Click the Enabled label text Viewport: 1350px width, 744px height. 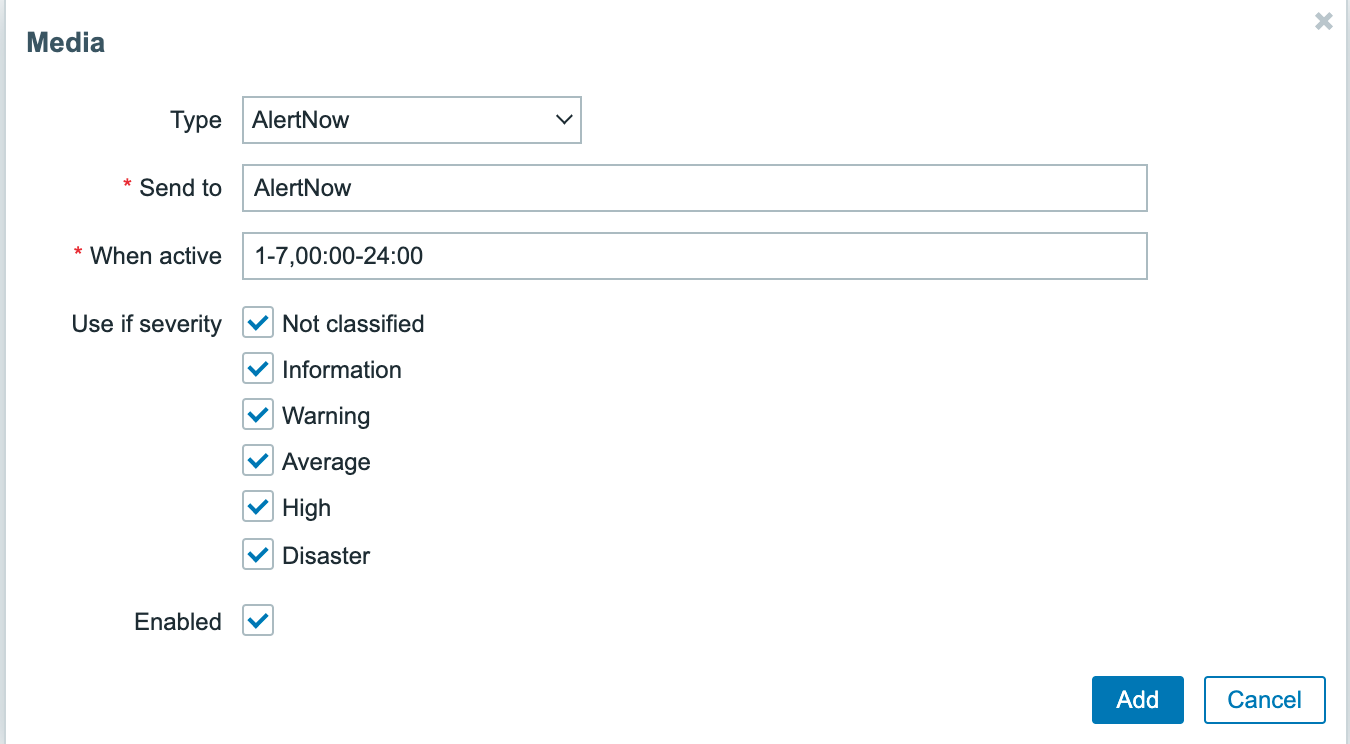pyautogui.click(x=178, y=622)
